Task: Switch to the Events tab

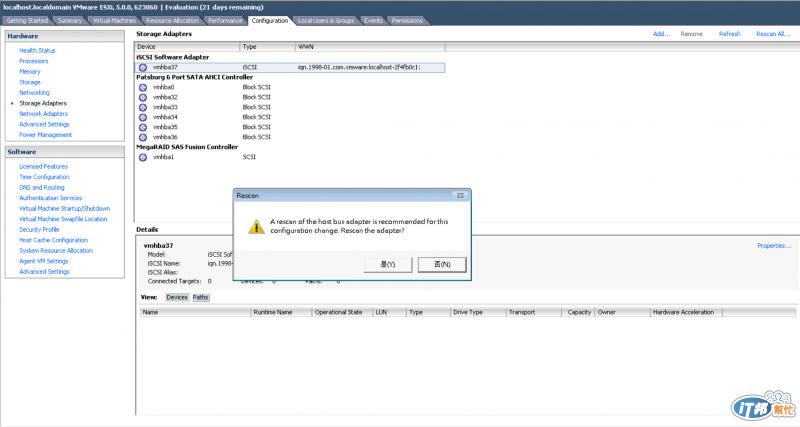Action: click(x=373, y=20)
